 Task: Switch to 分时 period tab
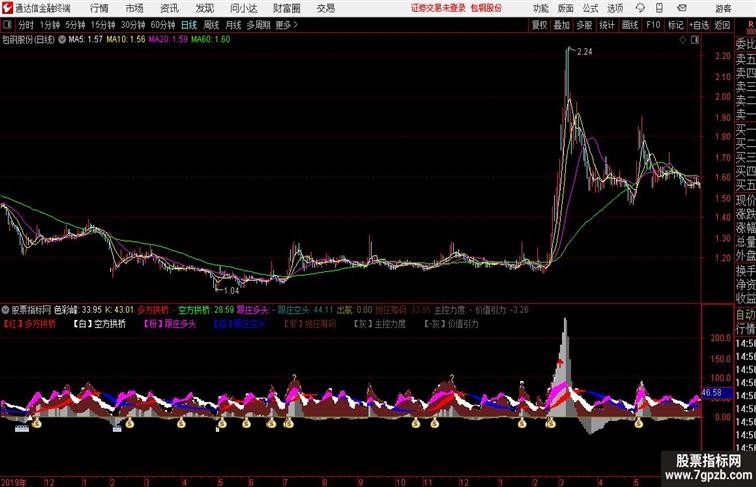tap(26, 25)
